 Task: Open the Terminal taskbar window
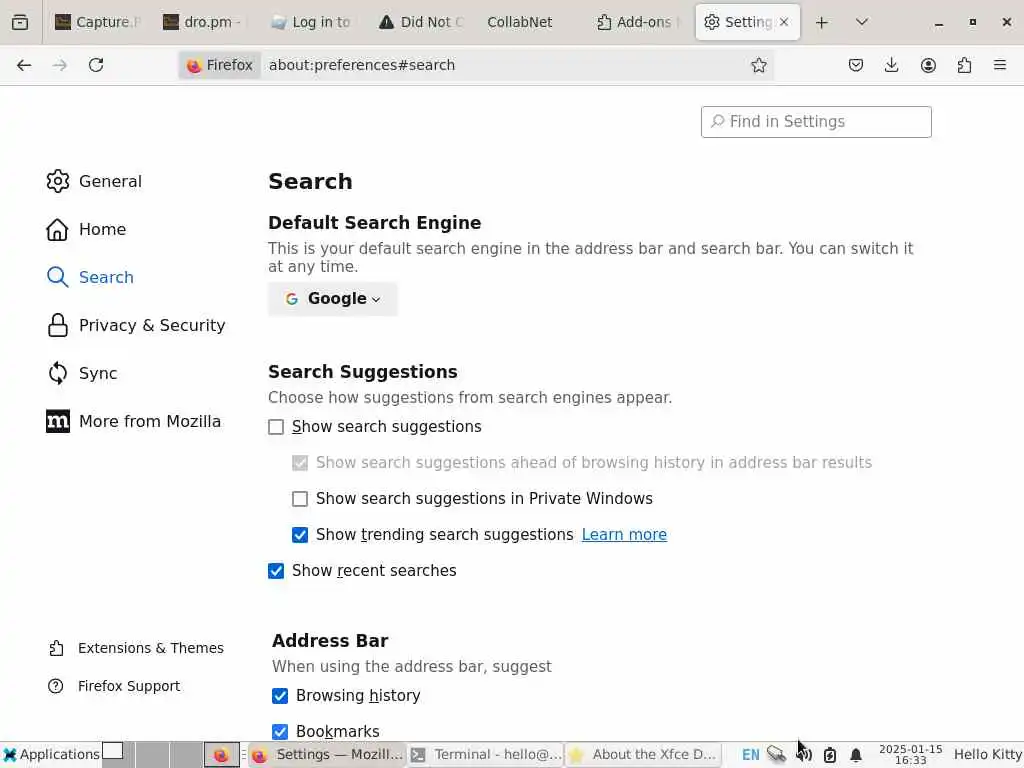point(486,755)
